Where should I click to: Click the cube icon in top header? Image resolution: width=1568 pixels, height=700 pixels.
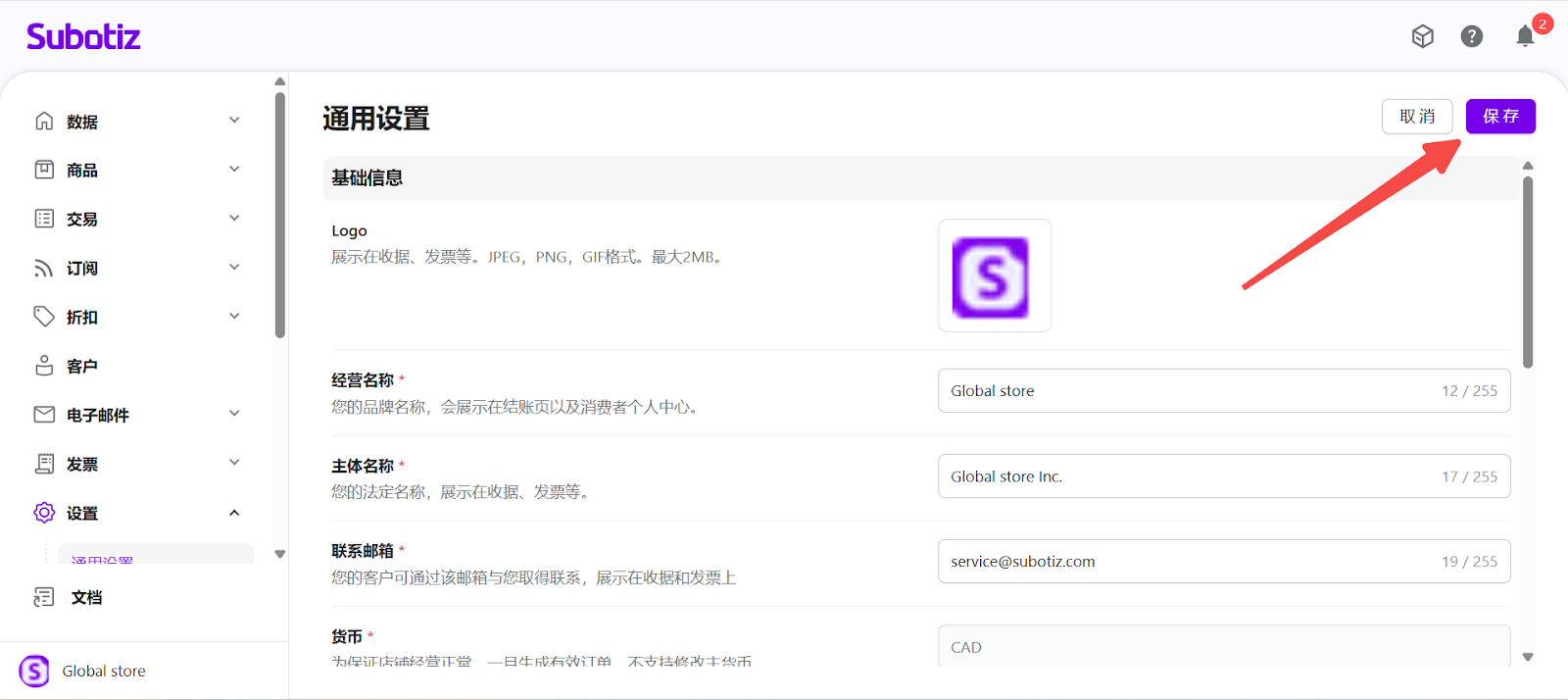(1422, 36)
